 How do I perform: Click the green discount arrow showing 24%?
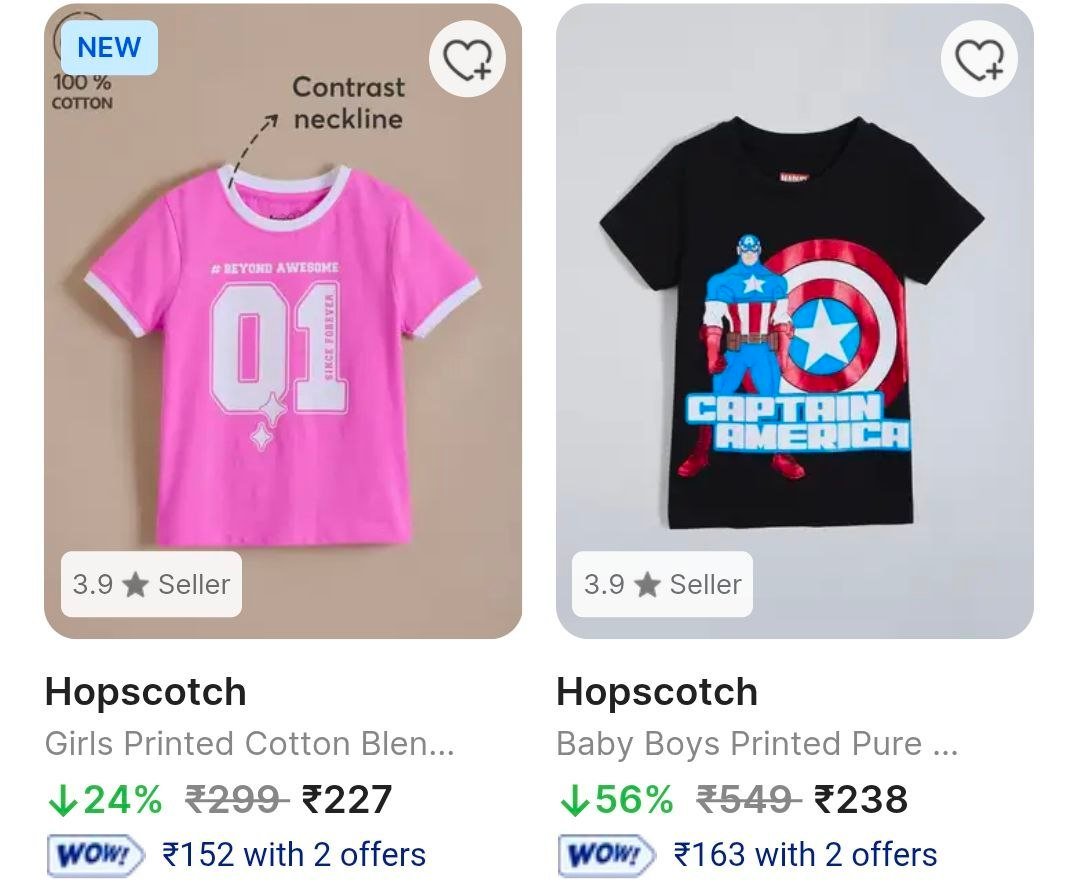[62, 800]
